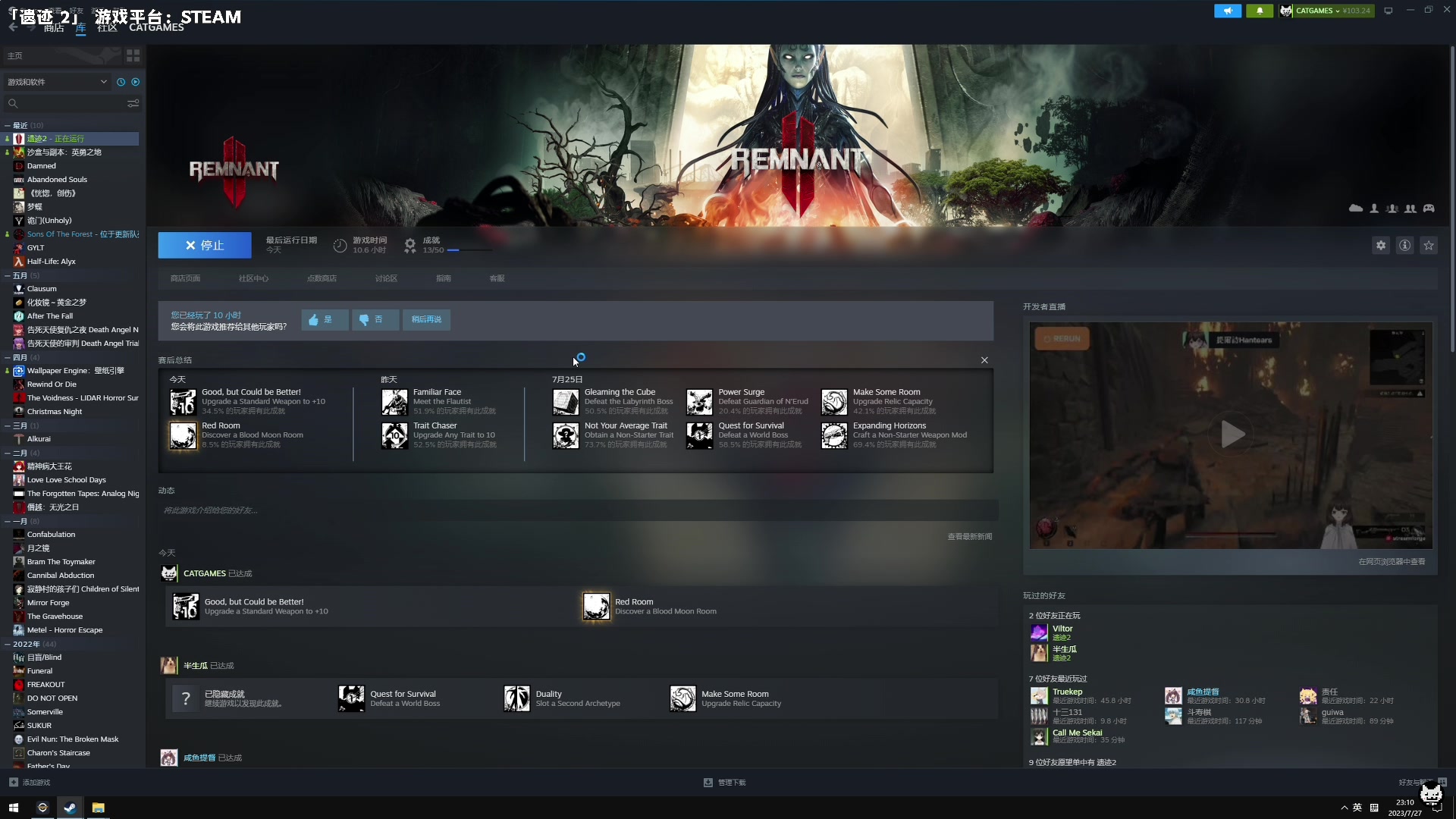The image size is (1456, 819).
Task: Open the 商店页面 tab
Action: [x=185, y=278]
